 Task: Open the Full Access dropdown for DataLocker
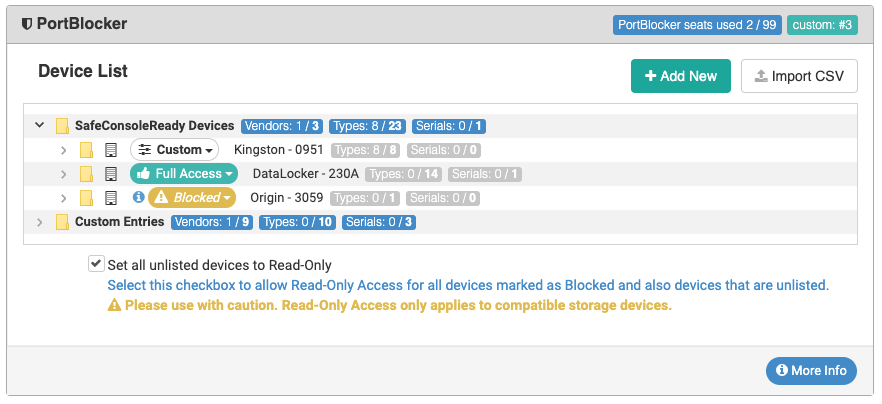click(x=184, y=174)
